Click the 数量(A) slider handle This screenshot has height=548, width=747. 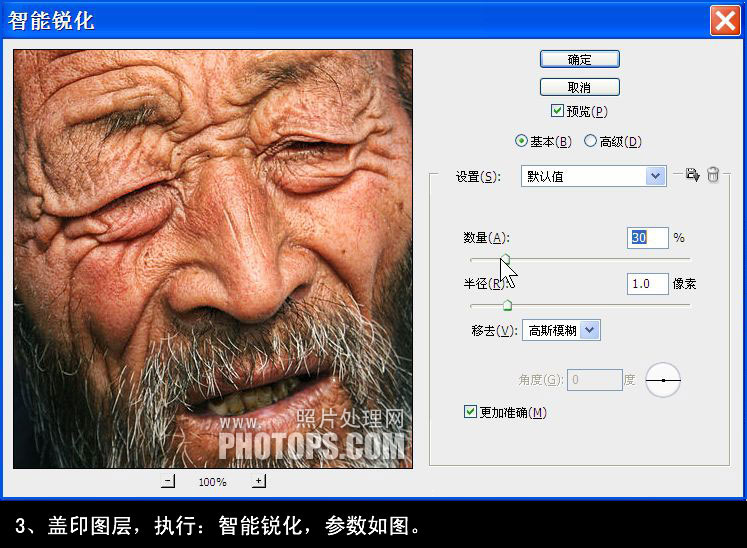(x=505, y=259)
